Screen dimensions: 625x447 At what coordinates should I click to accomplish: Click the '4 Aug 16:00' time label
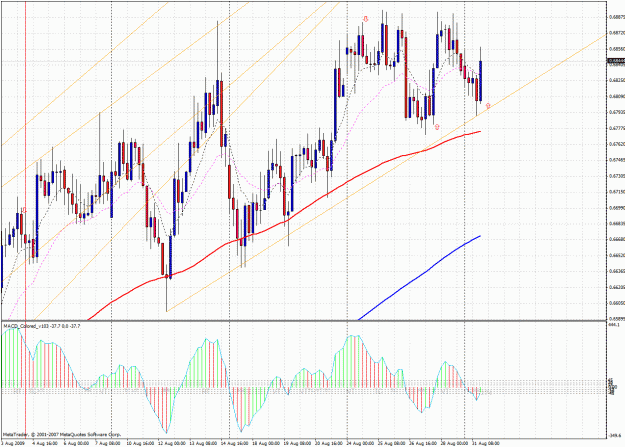click(45, 443)
